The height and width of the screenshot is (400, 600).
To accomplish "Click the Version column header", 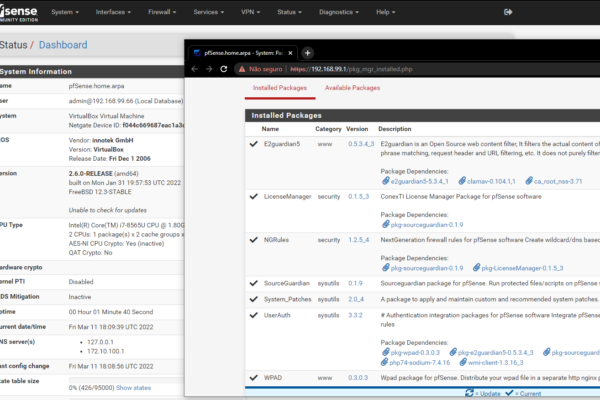I will pyautogui.click(x=357, y=129).
